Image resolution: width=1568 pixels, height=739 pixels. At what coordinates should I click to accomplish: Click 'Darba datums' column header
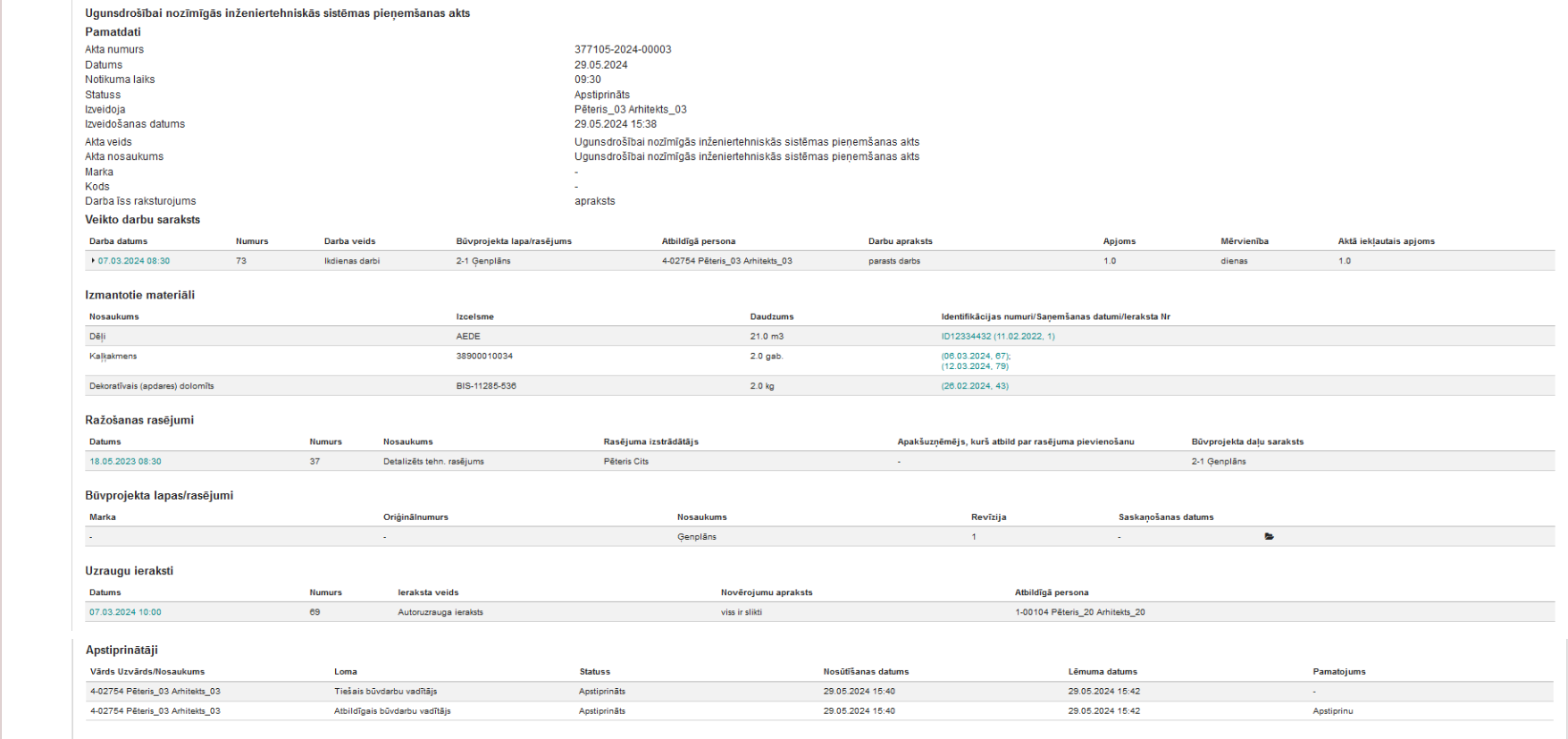coord(118,241)
